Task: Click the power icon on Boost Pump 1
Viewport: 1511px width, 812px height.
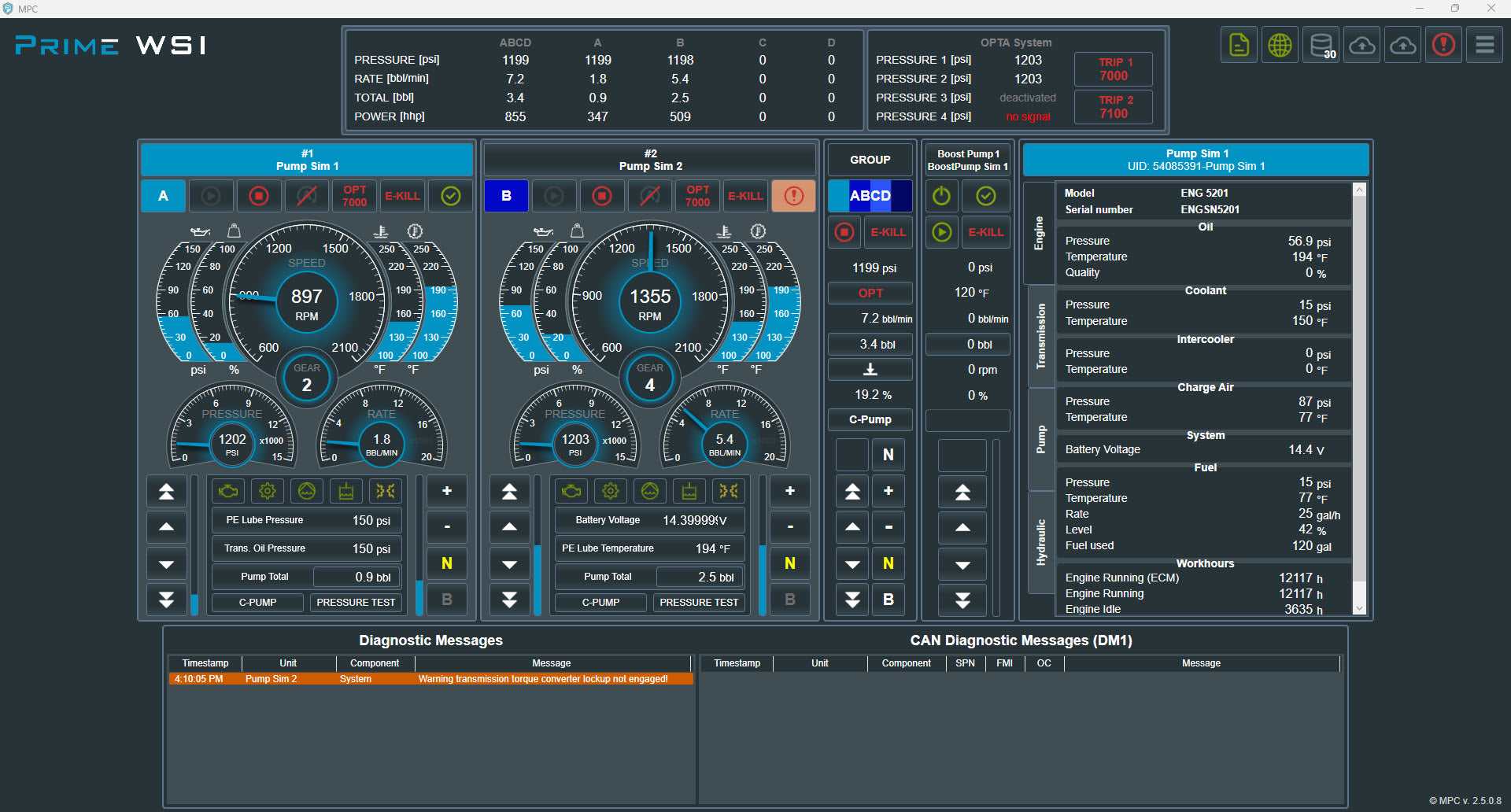Action: click(942, 196)
